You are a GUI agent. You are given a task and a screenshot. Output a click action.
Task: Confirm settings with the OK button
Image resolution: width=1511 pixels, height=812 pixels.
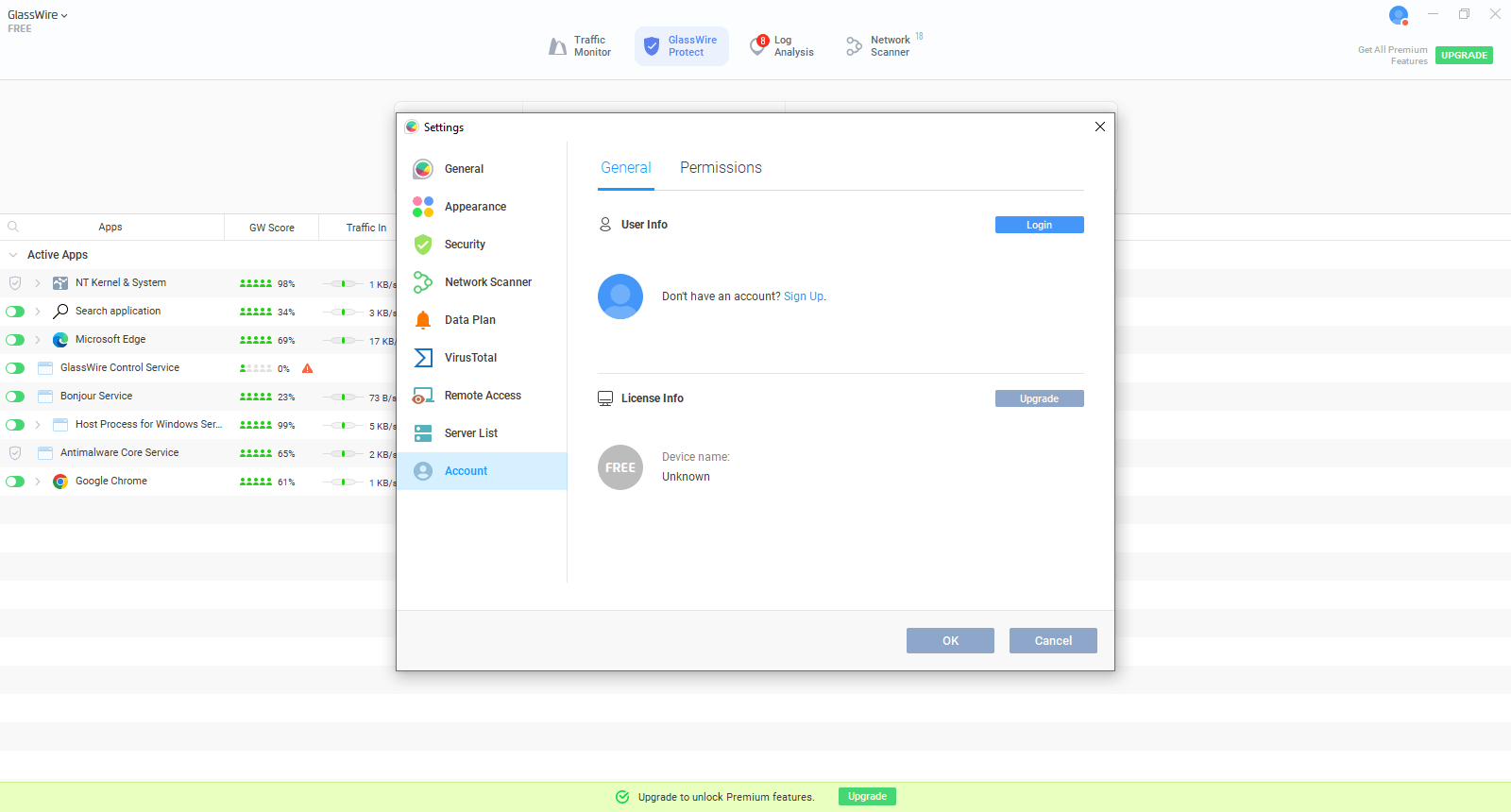950,641
